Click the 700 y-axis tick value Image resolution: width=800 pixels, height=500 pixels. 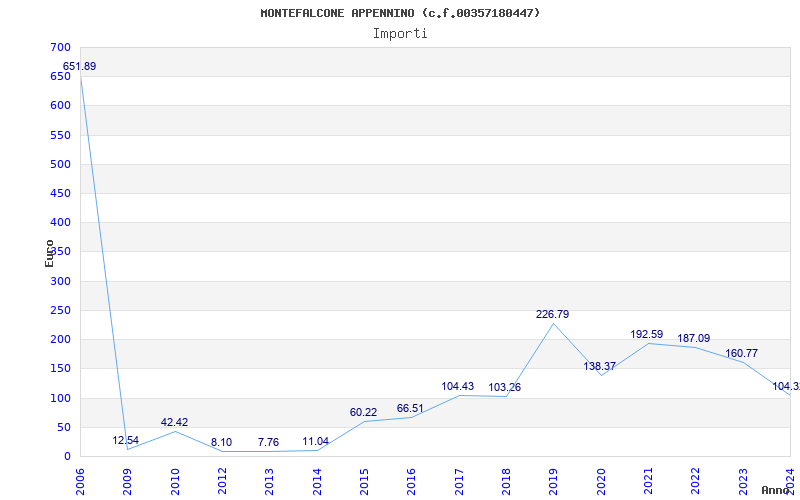tap(60, 47)
